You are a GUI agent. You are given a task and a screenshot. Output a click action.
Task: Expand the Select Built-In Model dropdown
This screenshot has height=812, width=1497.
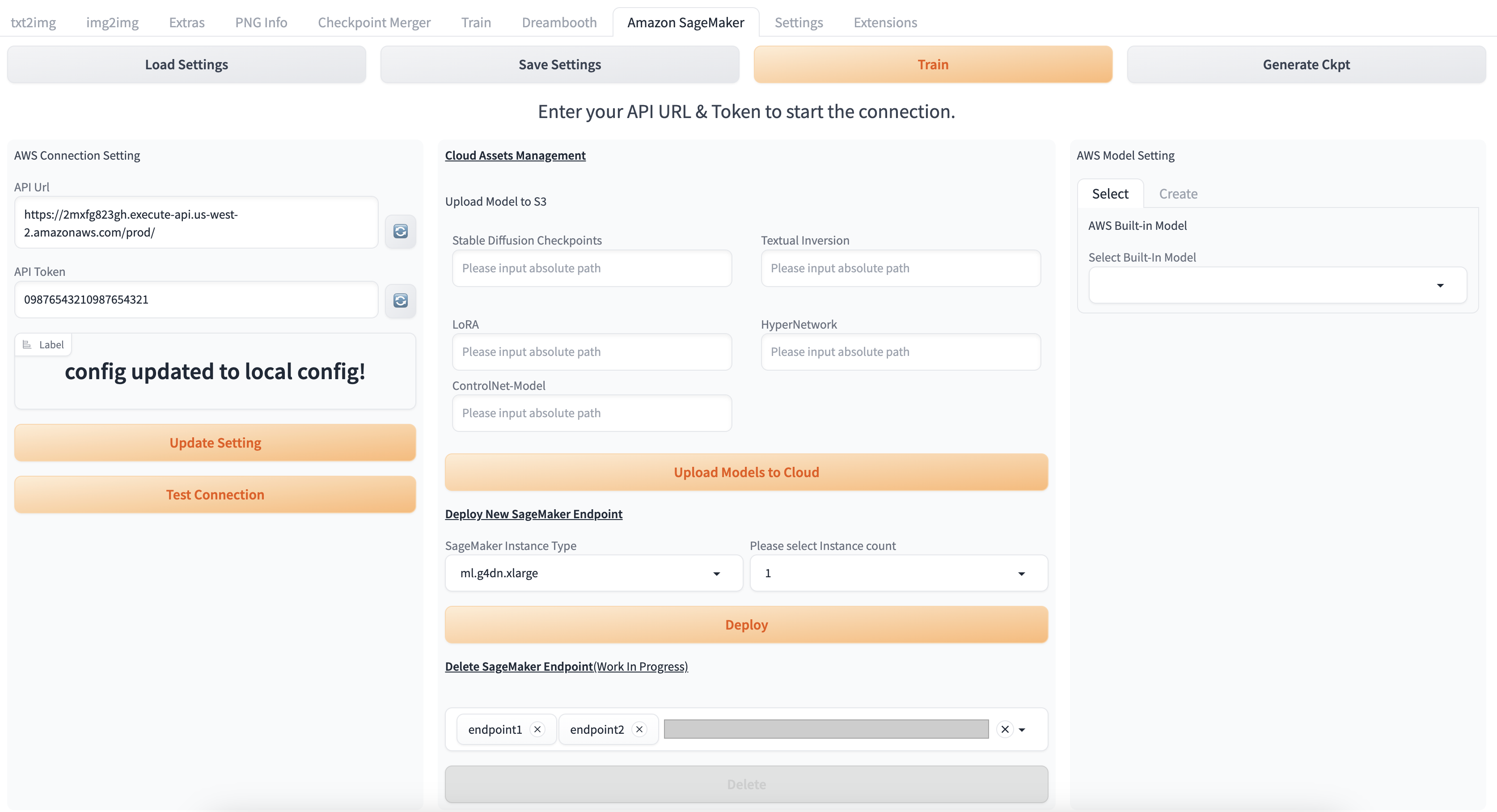point(1277,285)
